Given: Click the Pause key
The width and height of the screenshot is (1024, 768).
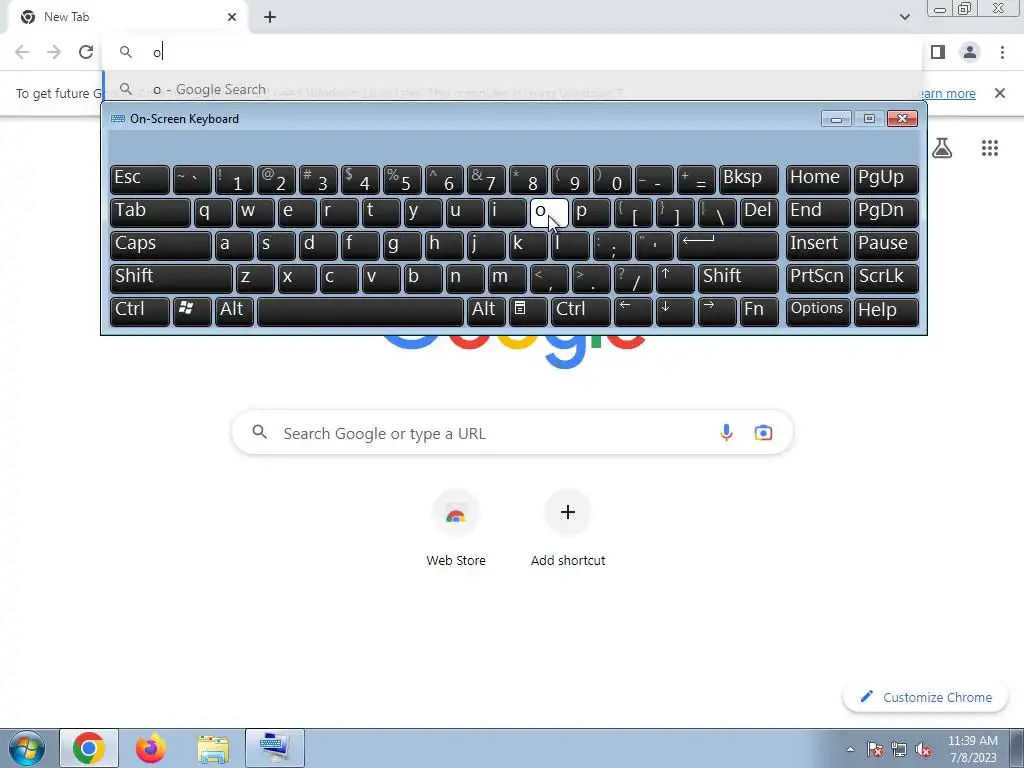Looking at the screenshot, I should click(886, 246).
